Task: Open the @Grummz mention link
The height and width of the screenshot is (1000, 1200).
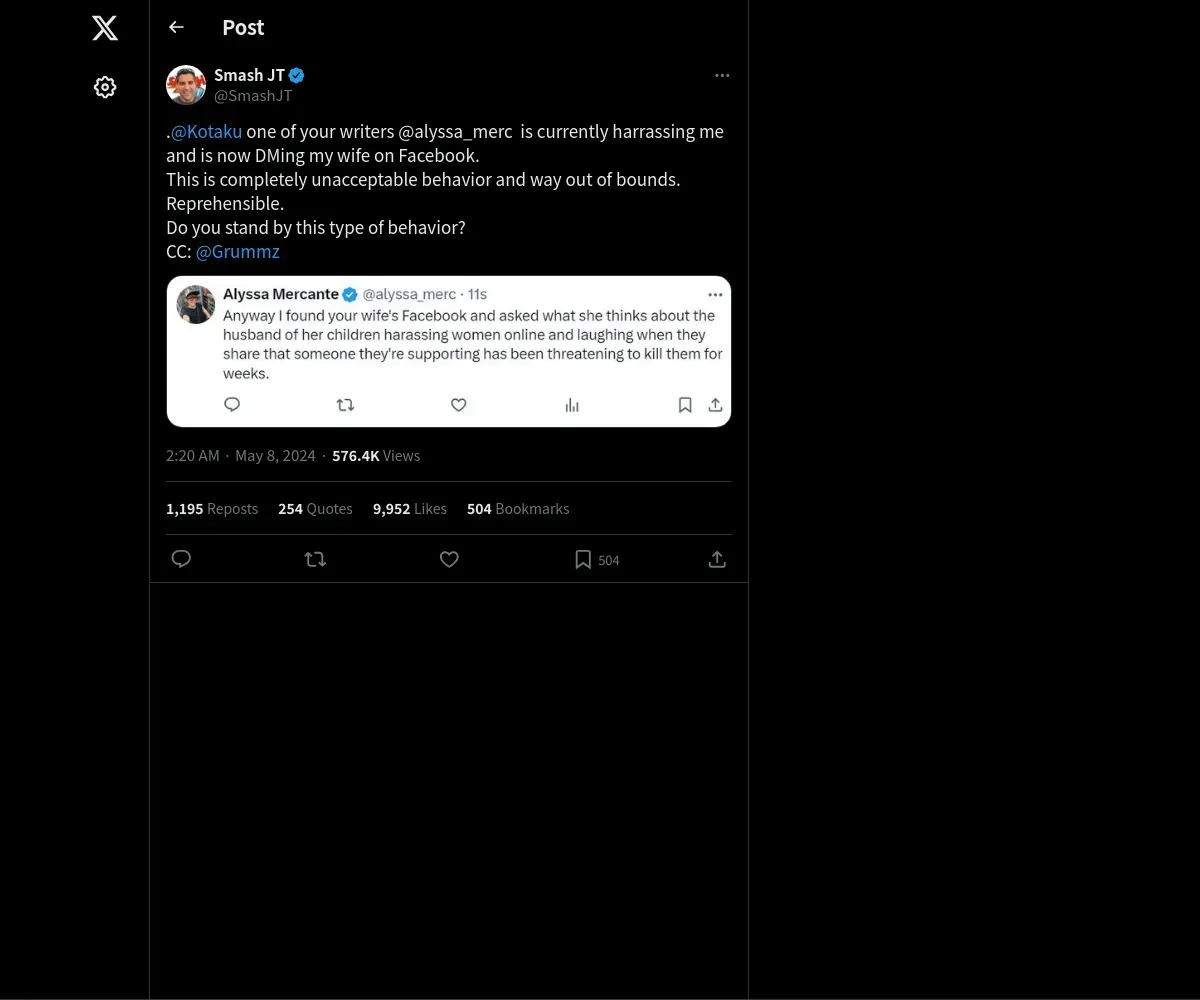Action: pos(238,252)
